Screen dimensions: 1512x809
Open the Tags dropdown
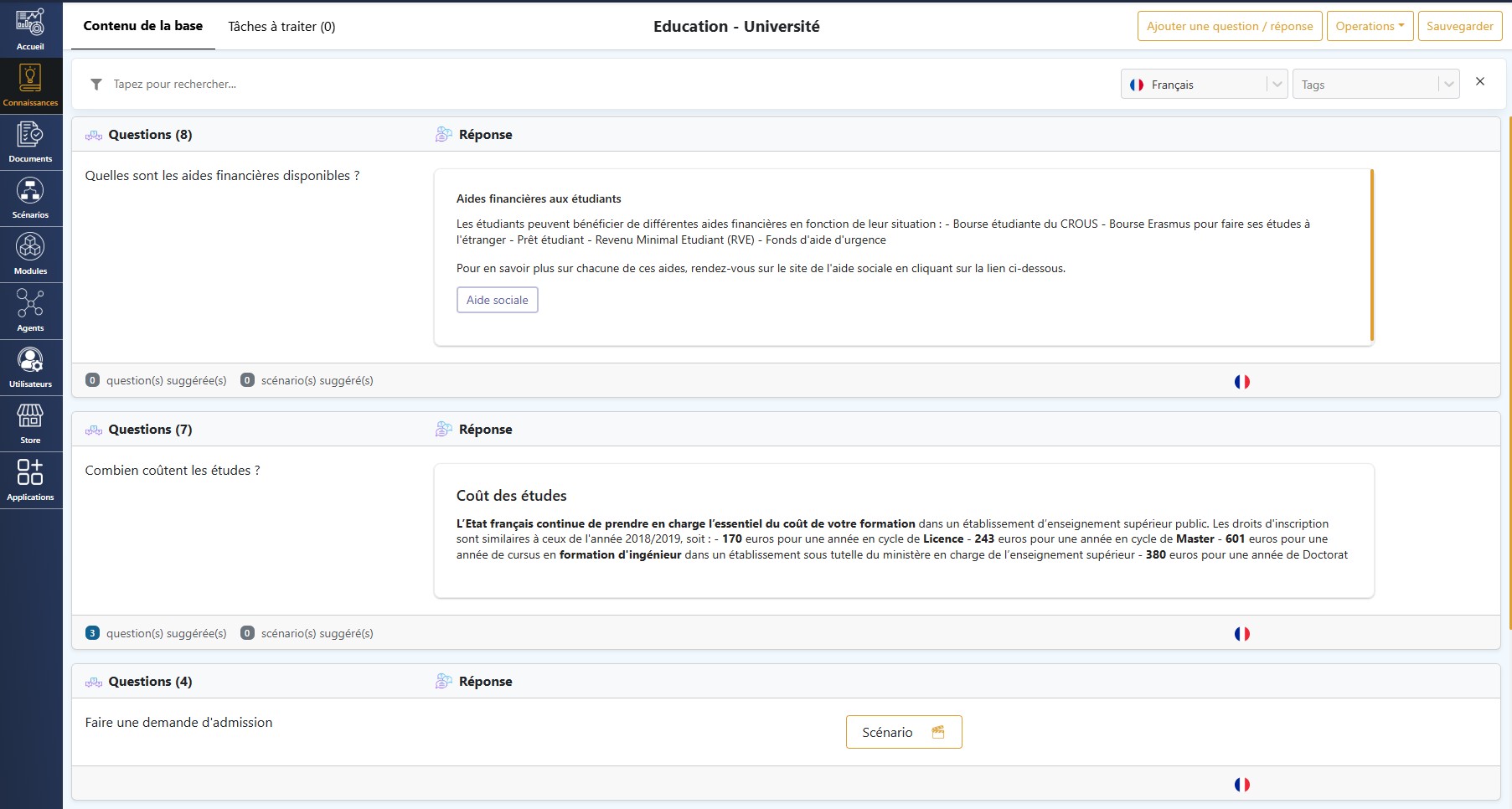(x=1375, y=85)
